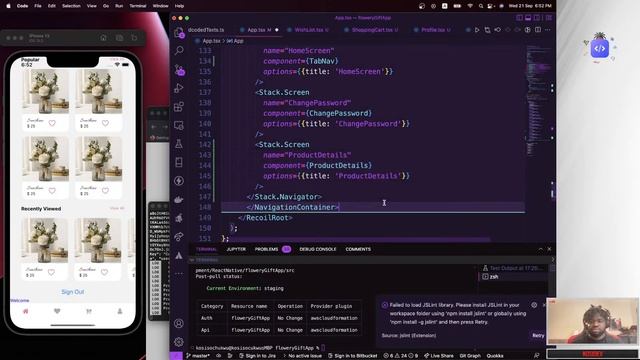Open the Search view in activity bar
The height and width of the screenshot is (360, 640).
click(x=179, y=51)
